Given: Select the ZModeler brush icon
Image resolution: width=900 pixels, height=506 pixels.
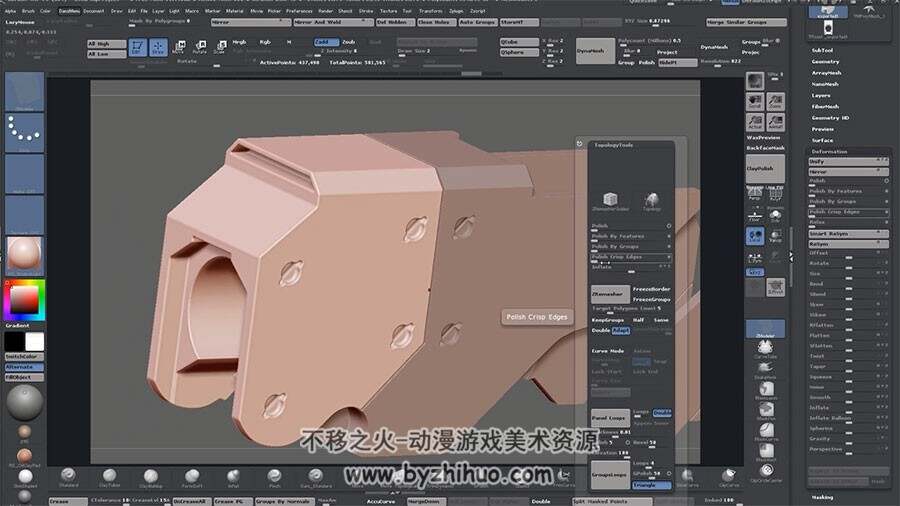Looking at the screenshot, I should 765,329.
